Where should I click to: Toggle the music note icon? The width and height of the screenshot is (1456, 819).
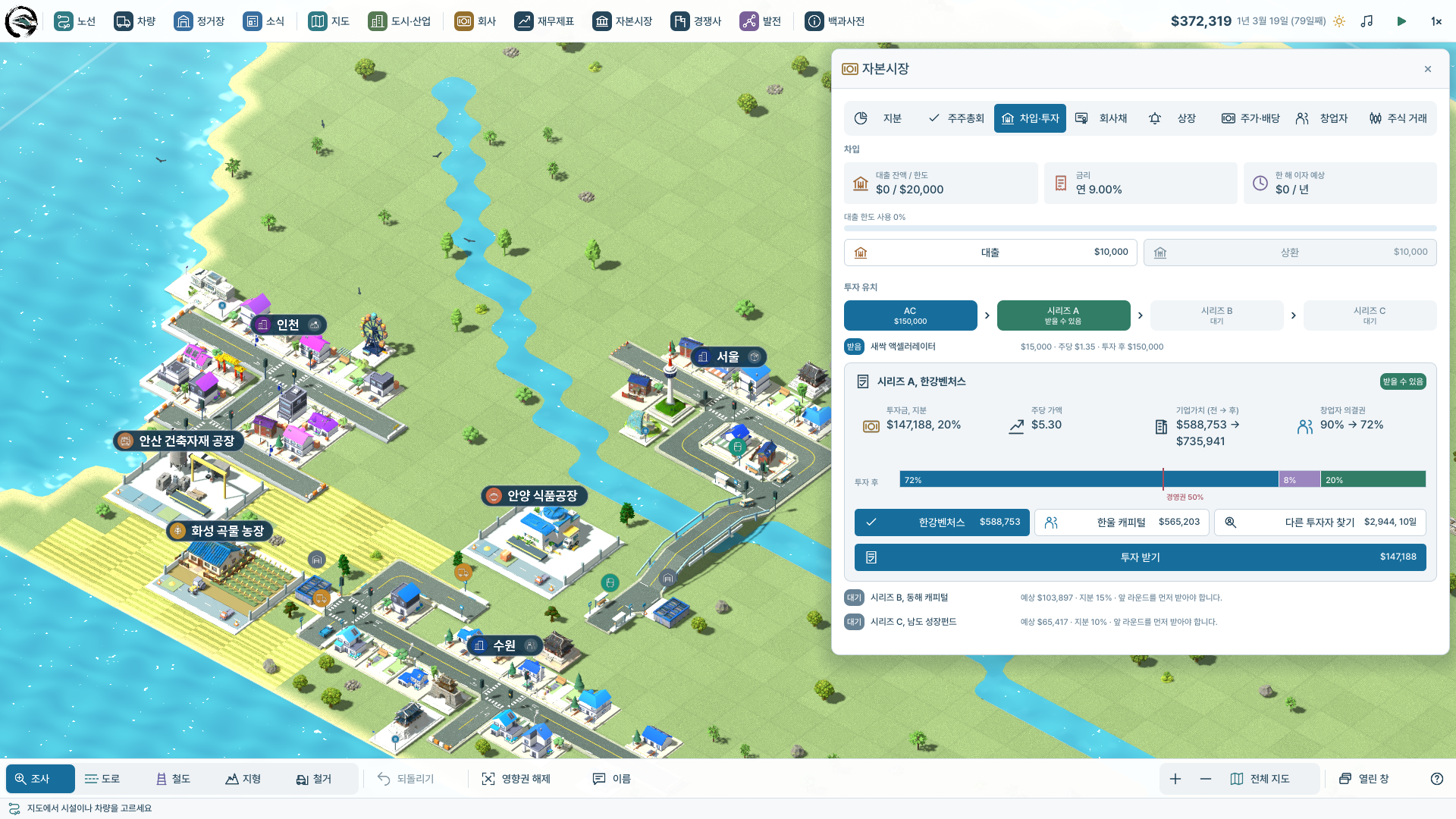point(1367,21)
